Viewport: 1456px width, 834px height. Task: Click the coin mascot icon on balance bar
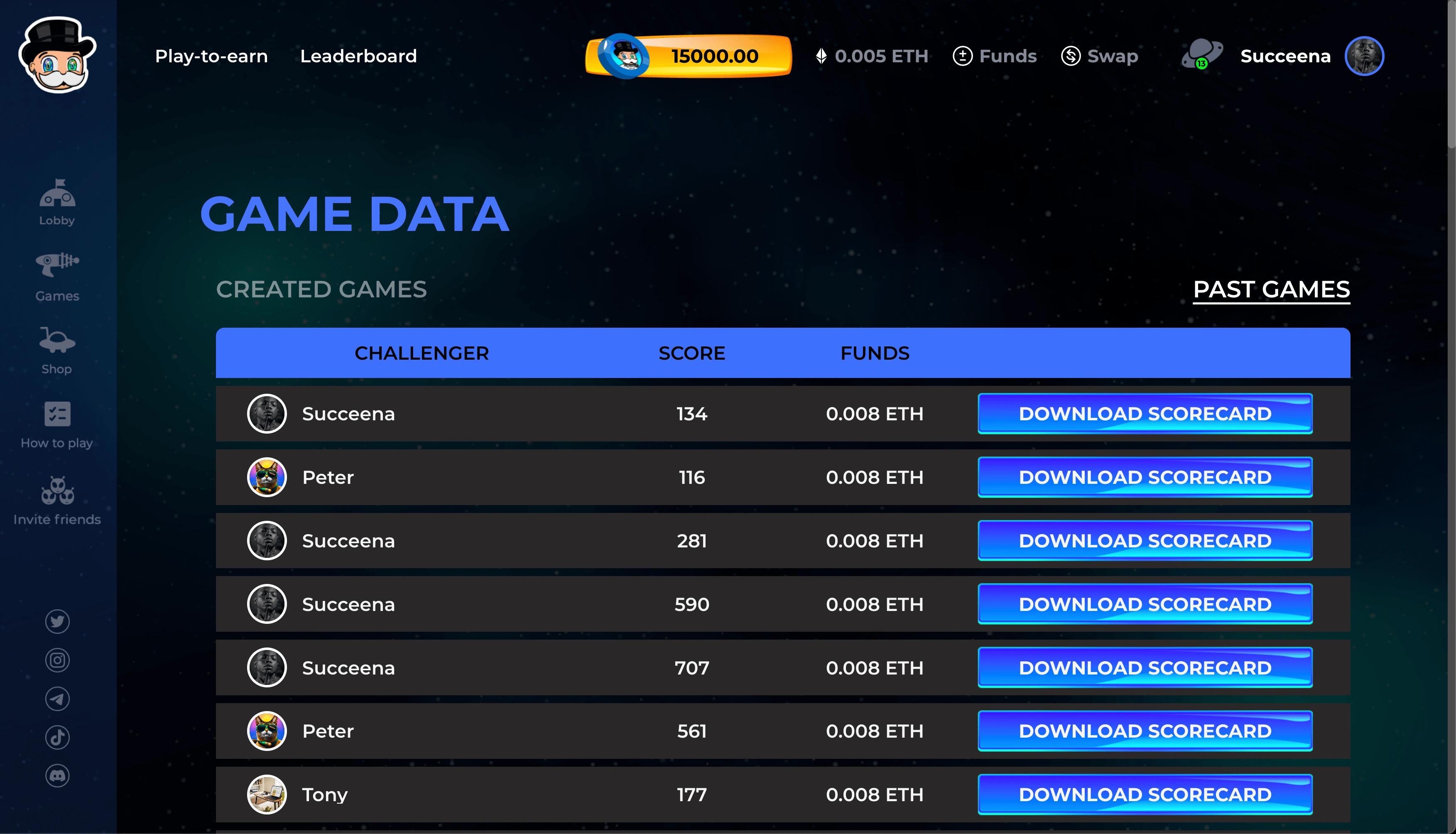click(x=624, y=56)
